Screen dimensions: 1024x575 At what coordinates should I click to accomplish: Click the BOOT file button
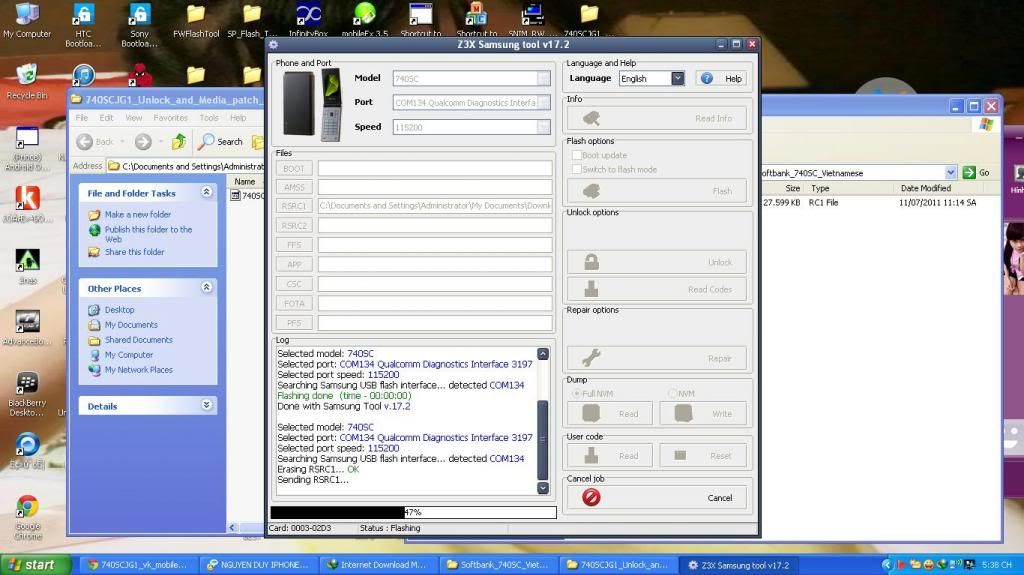tap(294, 169)
